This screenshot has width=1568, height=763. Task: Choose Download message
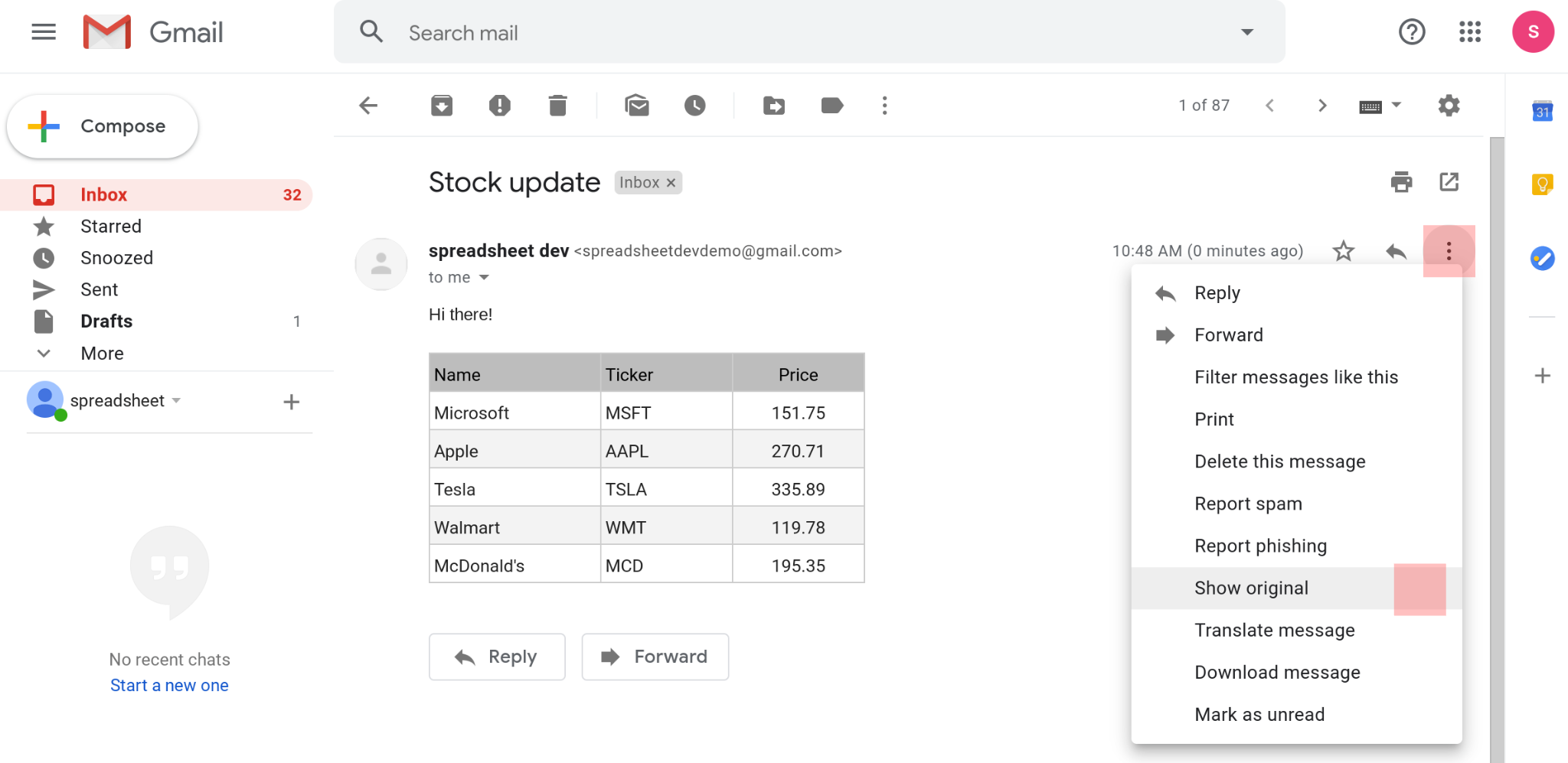tap(1296, 672)
